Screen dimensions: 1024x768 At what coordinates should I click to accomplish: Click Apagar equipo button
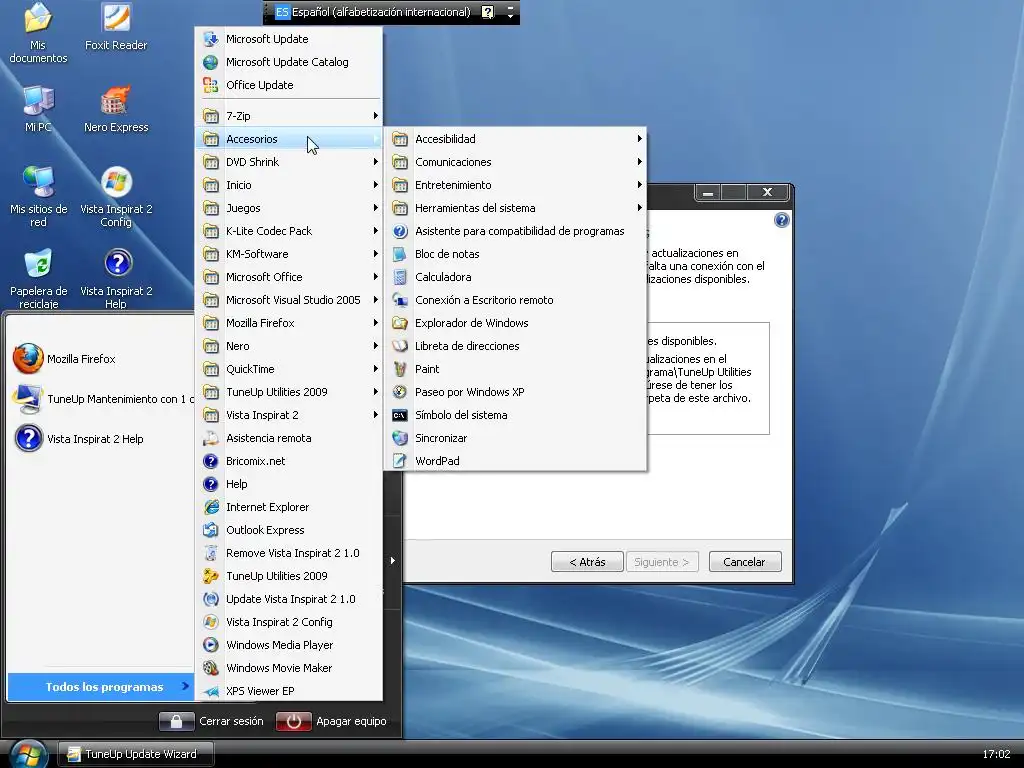point(331,721)
